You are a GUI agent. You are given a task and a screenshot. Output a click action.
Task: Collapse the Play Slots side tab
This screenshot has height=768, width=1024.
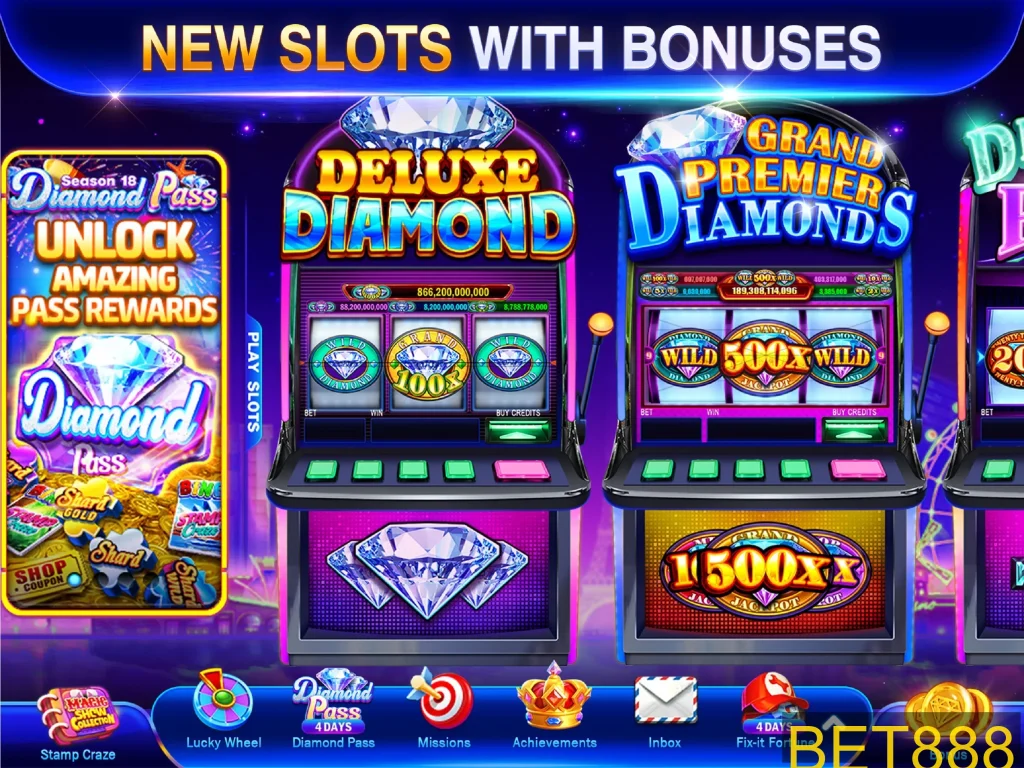[253, 381]
